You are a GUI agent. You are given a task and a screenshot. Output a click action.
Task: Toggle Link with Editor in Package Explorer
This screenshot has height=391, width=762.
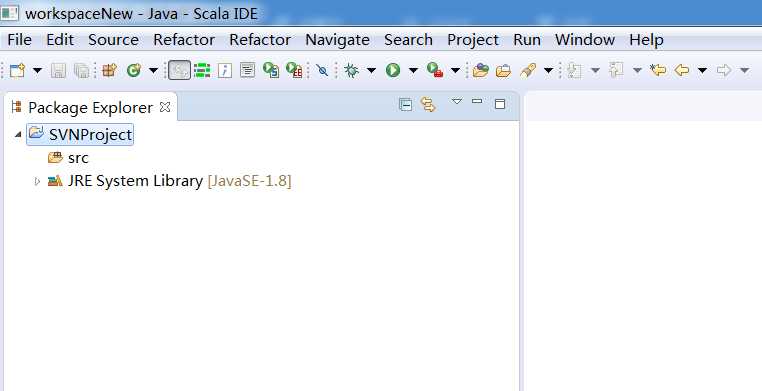click(428, 104)
